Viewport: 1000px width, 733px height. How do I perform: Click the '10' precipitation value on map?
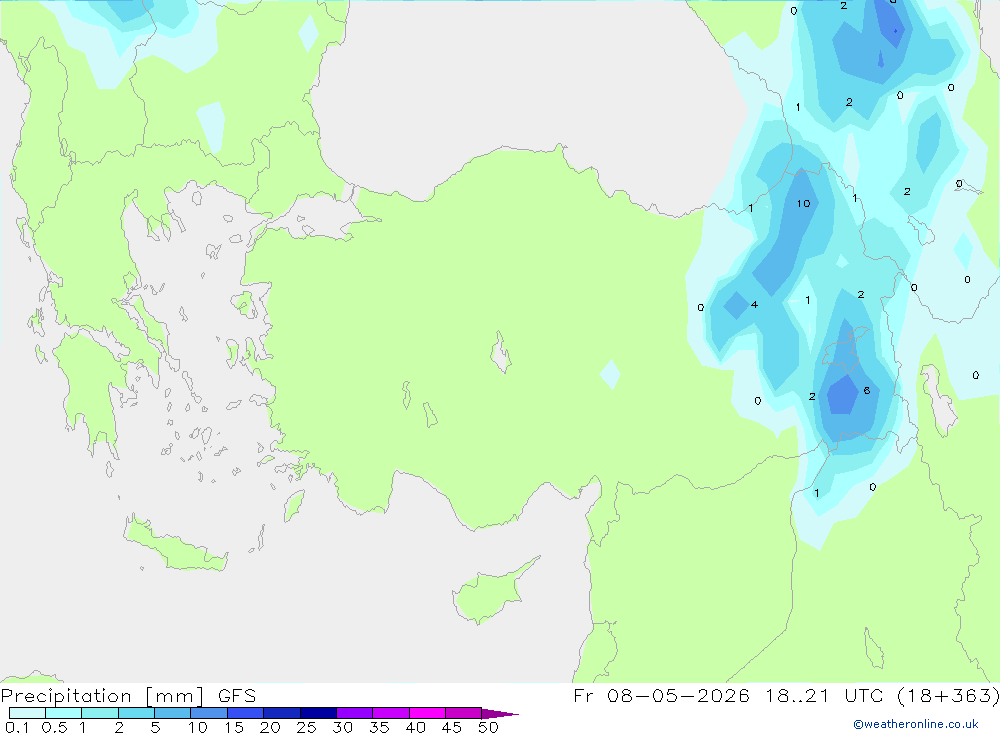click(x=804, y=204)
